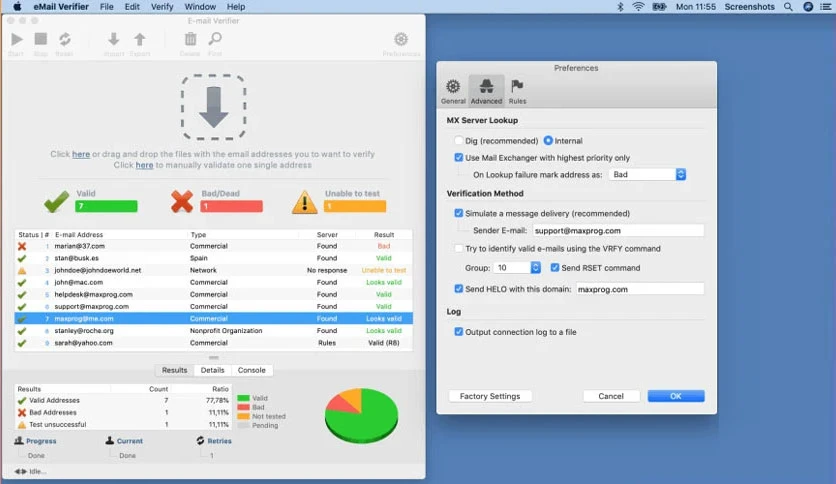Open Preferences gear icon in main window

coord(401,39)
